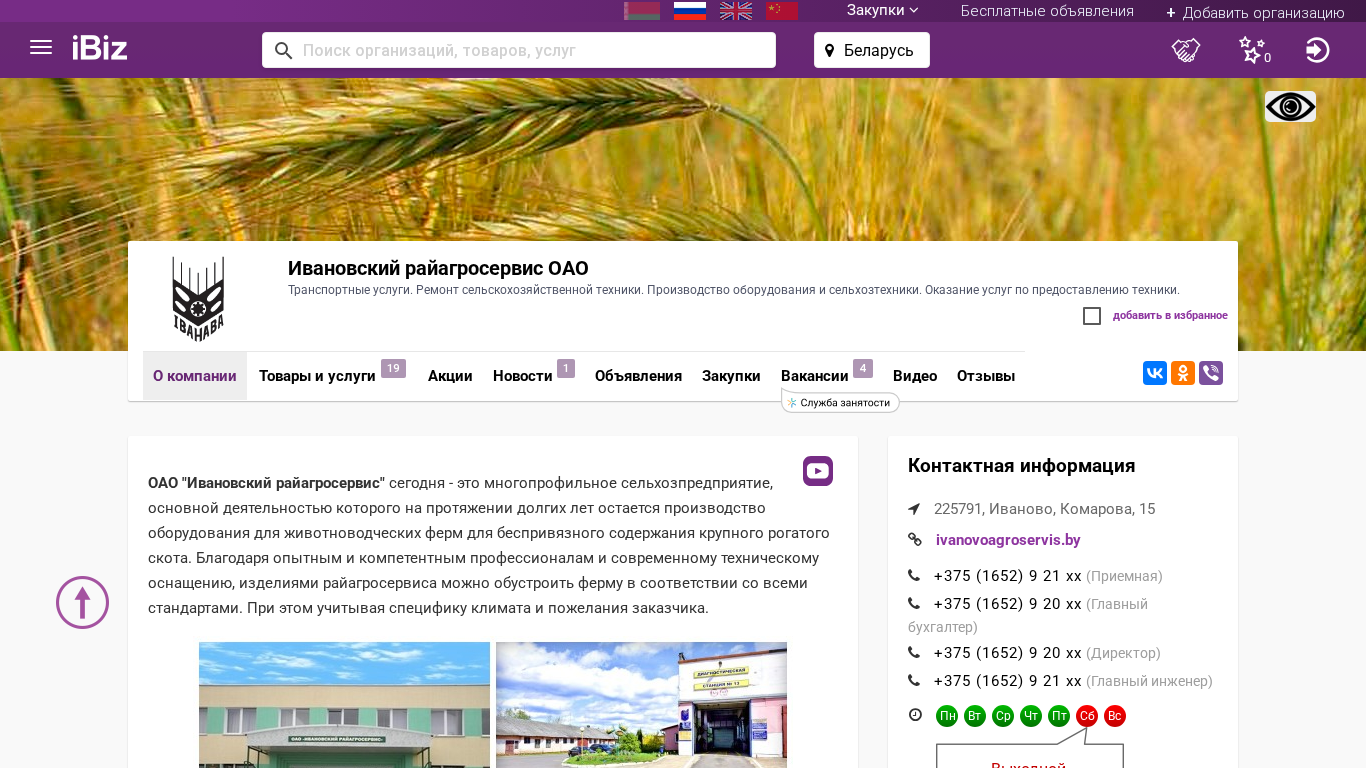Click the search magnifier icon
The width and height of the screenshot is (1366, 768).
[283, 50]
